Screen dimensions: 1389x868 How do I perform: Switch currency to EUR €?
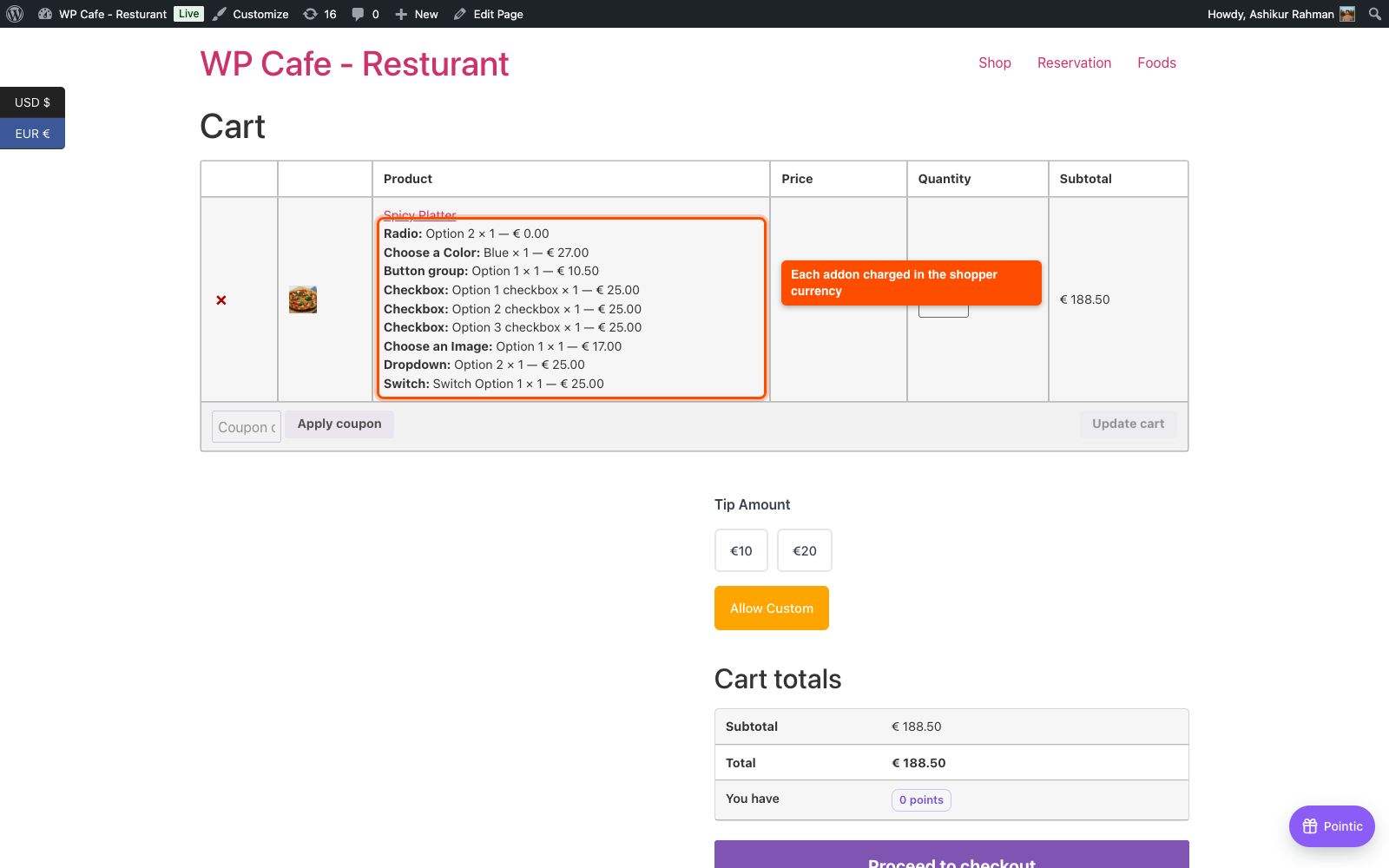(x=32, y=134)
